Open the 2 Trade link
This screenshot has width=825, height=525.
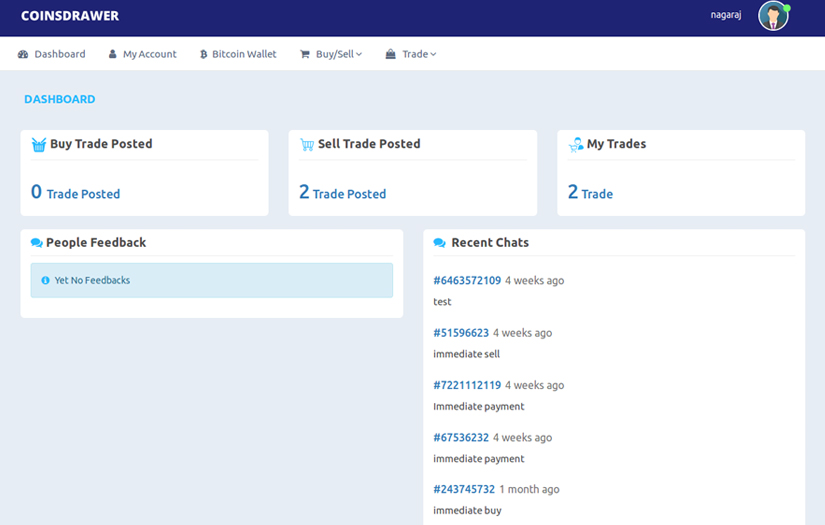click(x=590, y=193)
